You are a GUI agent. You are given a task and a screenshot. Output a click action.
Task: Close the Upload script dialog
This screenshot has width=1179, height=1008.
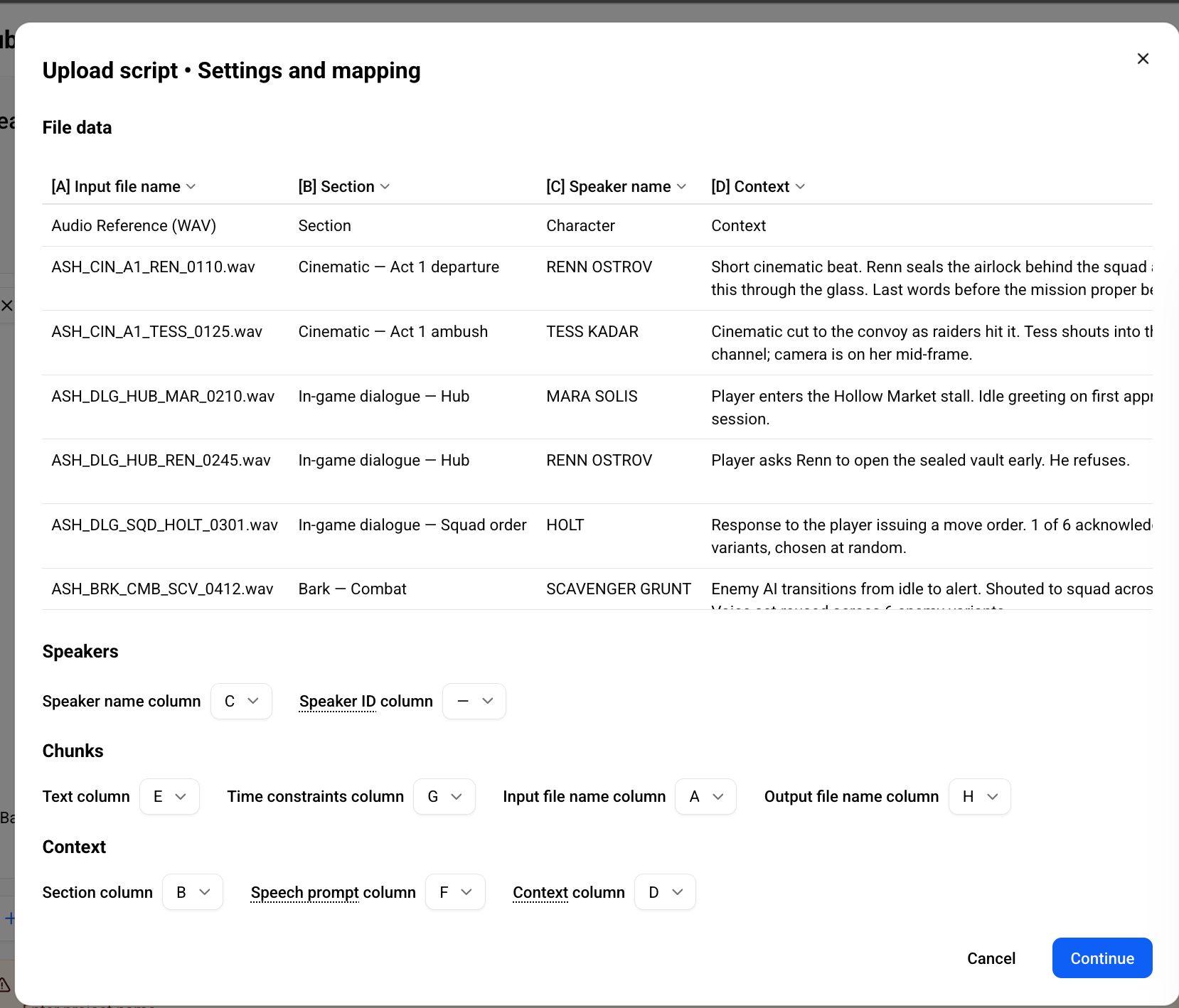[x=1143, y=58]
